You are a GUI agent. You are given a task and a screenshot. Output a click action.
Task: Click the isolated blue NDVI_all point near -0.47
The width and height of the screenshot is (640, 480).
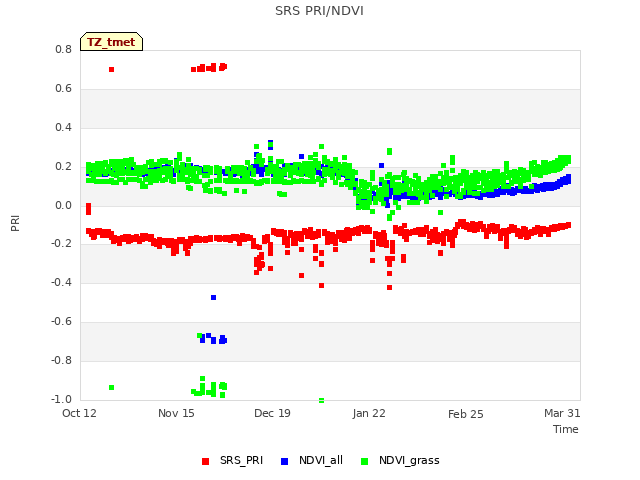click(213, 298)
